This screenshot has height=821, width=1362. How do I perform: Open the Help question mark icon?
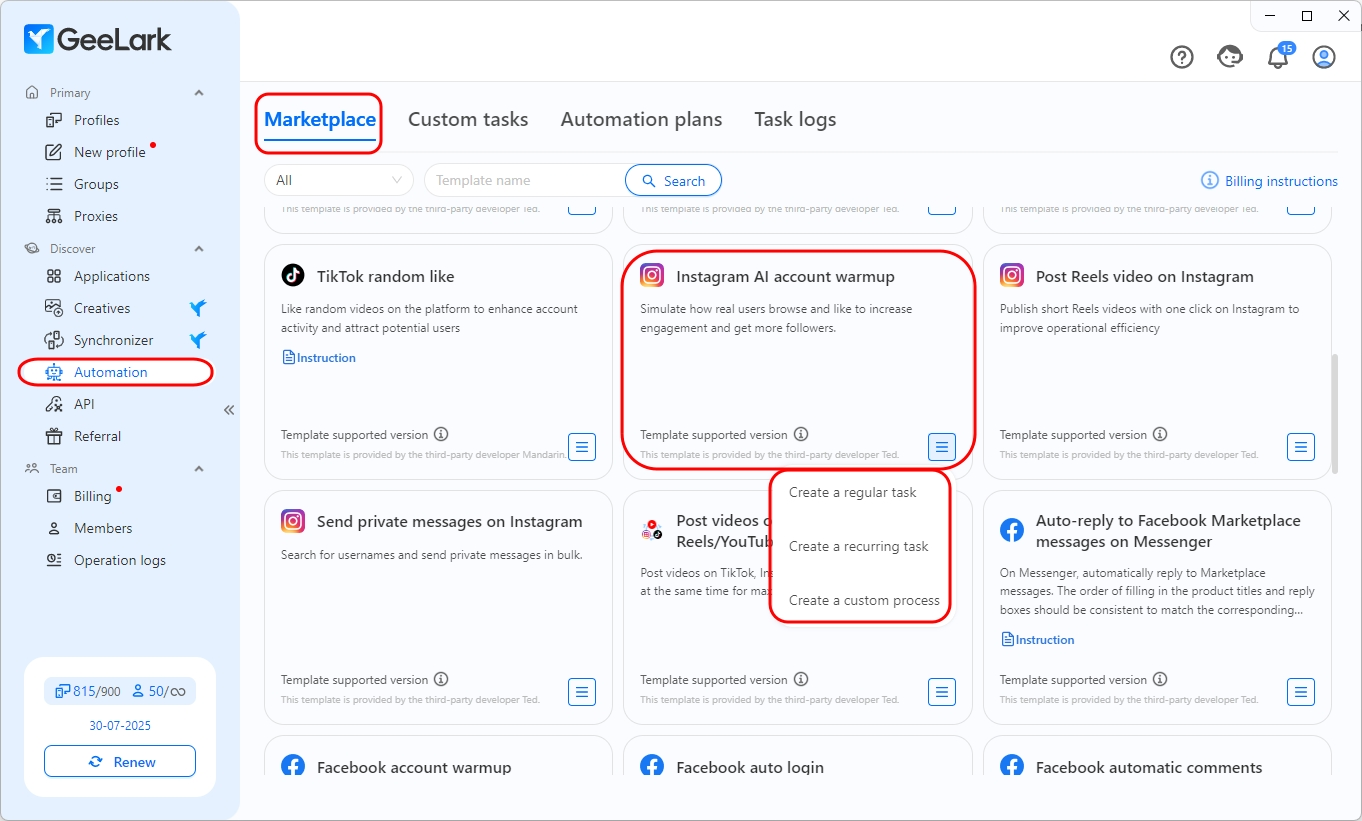pyautogui.click(x=1182, y=57)
